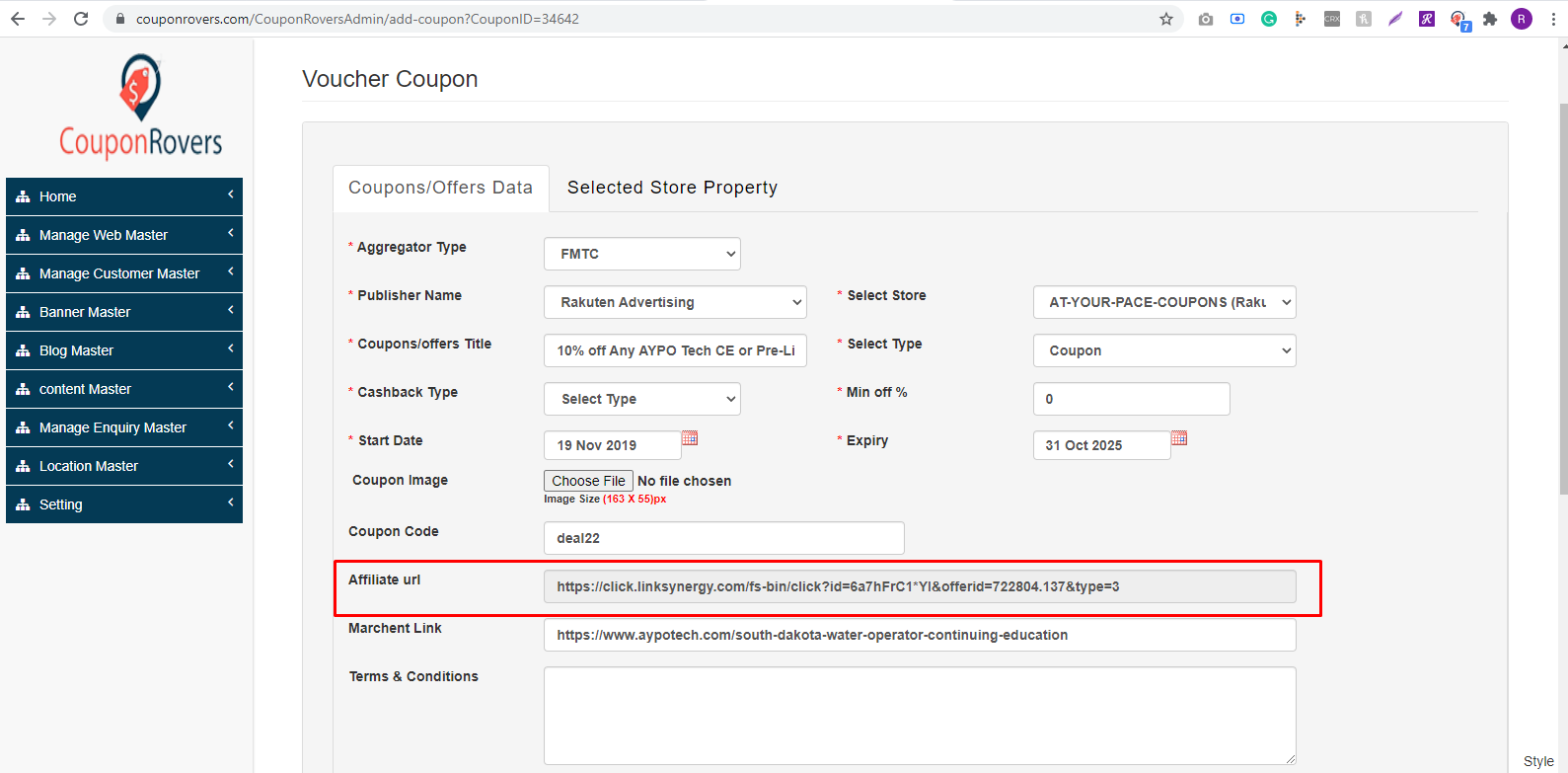Click Choose File for Coupon Image
The width and height of the screenshot is (1568, 773).
[x=588, y=481]
